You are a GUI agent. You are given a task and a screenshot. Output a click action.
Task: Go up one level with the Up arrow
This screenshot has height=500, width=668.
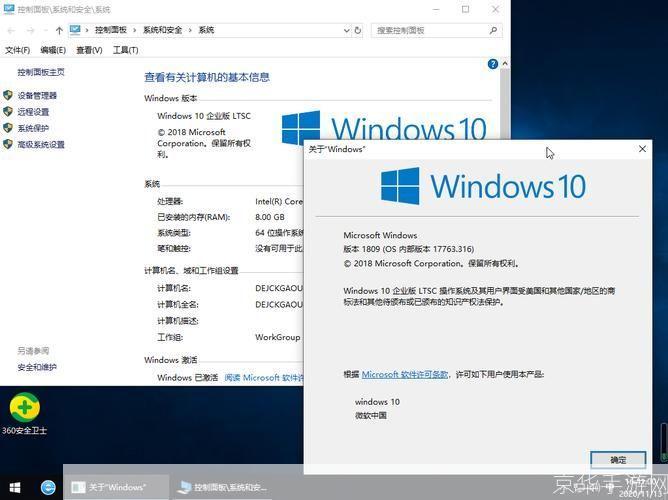(x=59, y=30)
